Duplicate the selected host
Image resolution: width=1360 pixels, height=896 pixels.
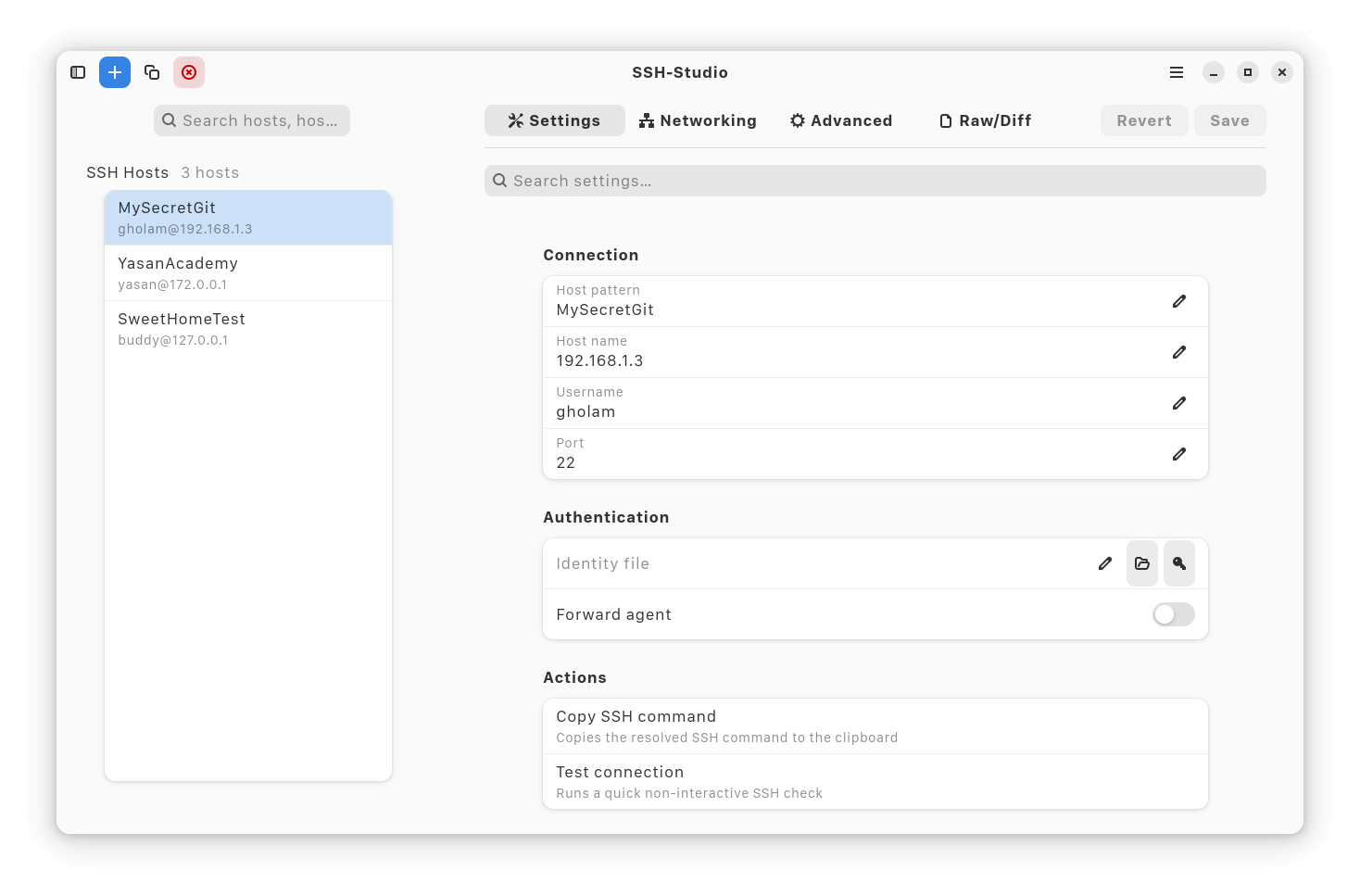click(152, 72)
